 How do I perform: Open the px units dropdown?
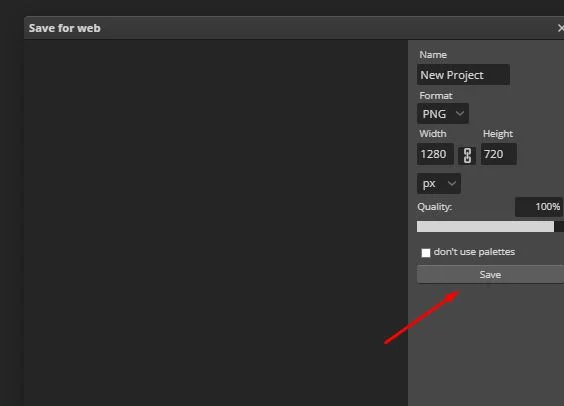coord(438,183)
